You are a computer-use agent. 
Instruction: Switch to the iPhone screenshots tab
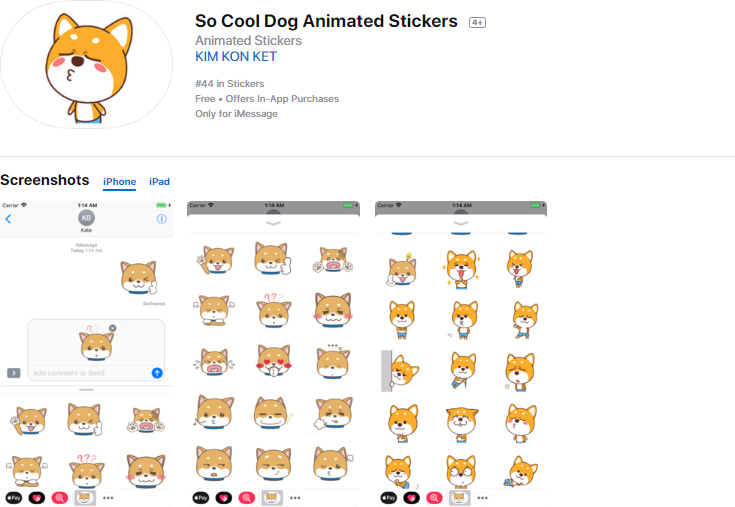pyautogui.click(x=120, y=182)
